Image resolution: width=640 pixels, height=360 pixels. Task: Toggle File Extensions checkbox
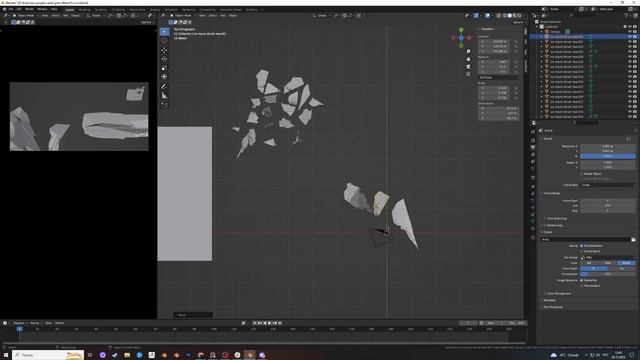[x=582, y=246]
